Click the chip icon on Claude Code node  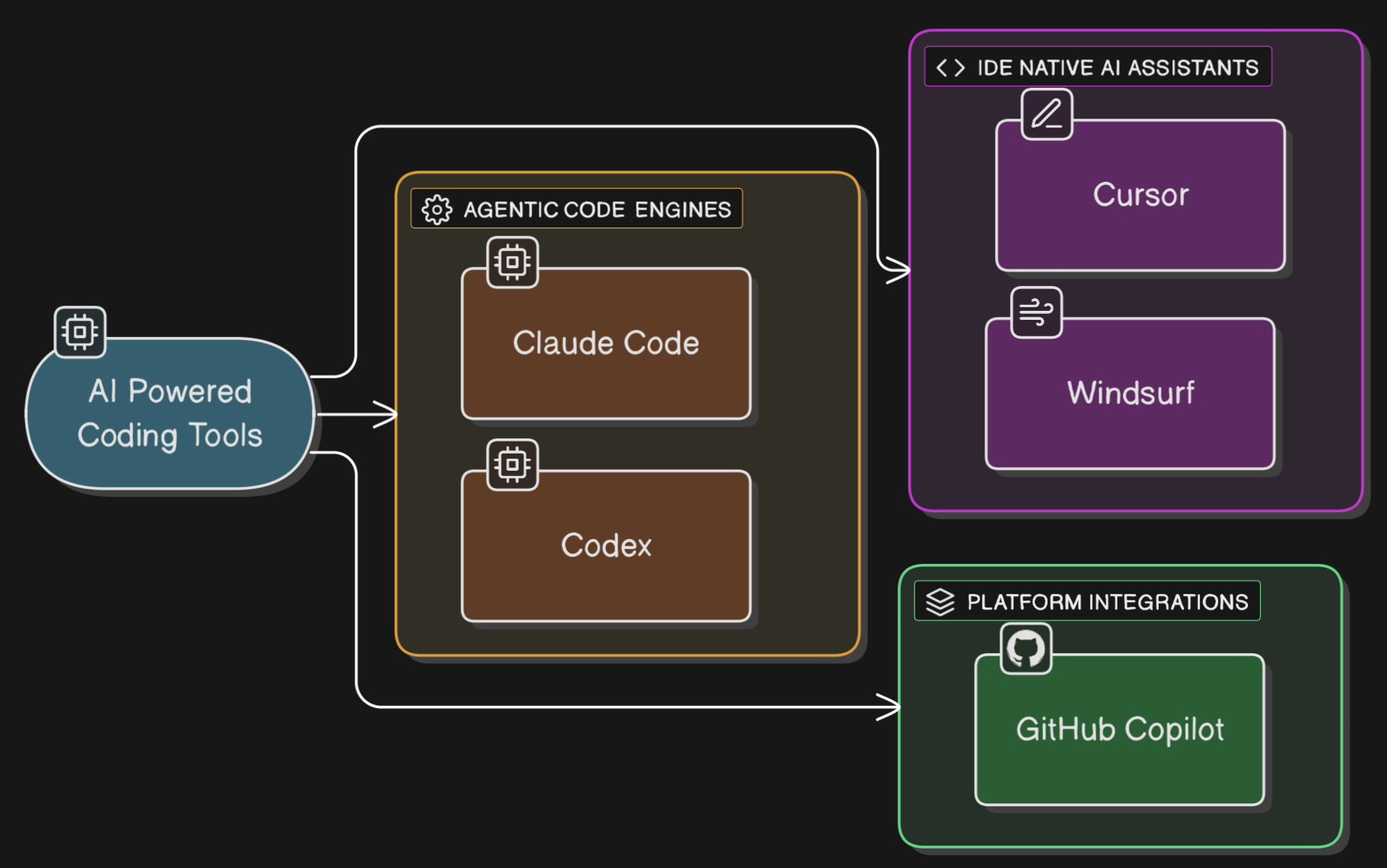512,262
